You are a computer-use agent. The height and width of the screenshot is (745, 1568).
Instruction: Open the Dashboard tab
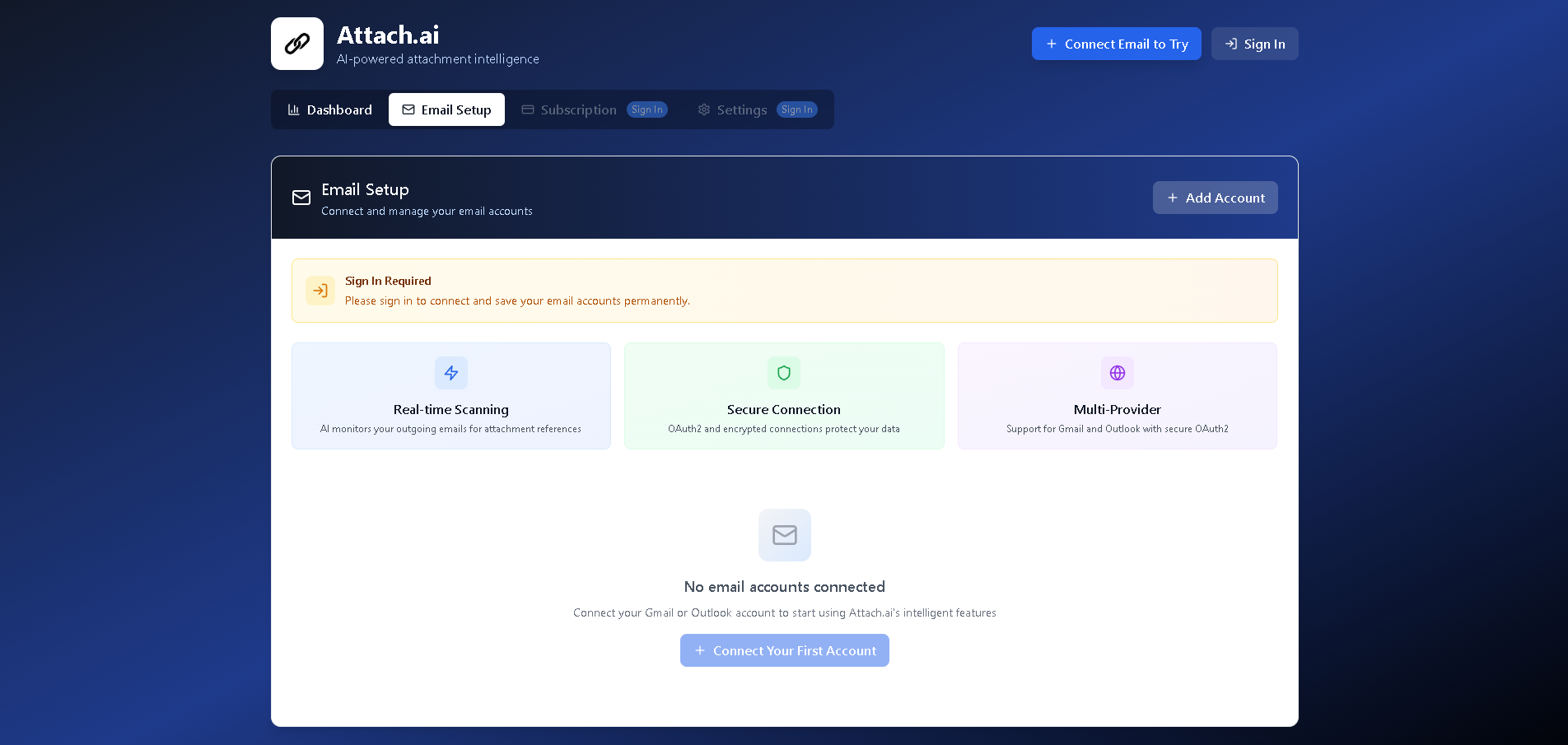coord(329,109)
